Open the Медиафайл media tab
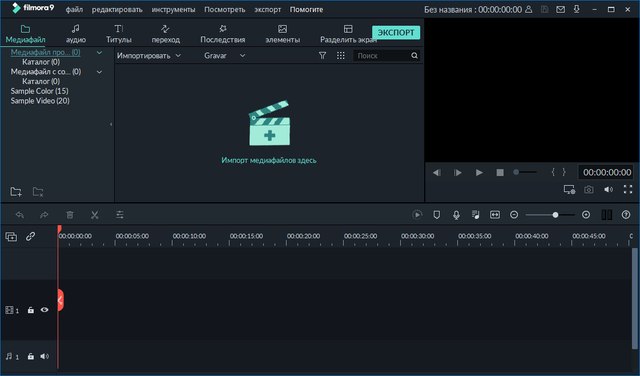The image size is (640, 376). pos(25,34)
